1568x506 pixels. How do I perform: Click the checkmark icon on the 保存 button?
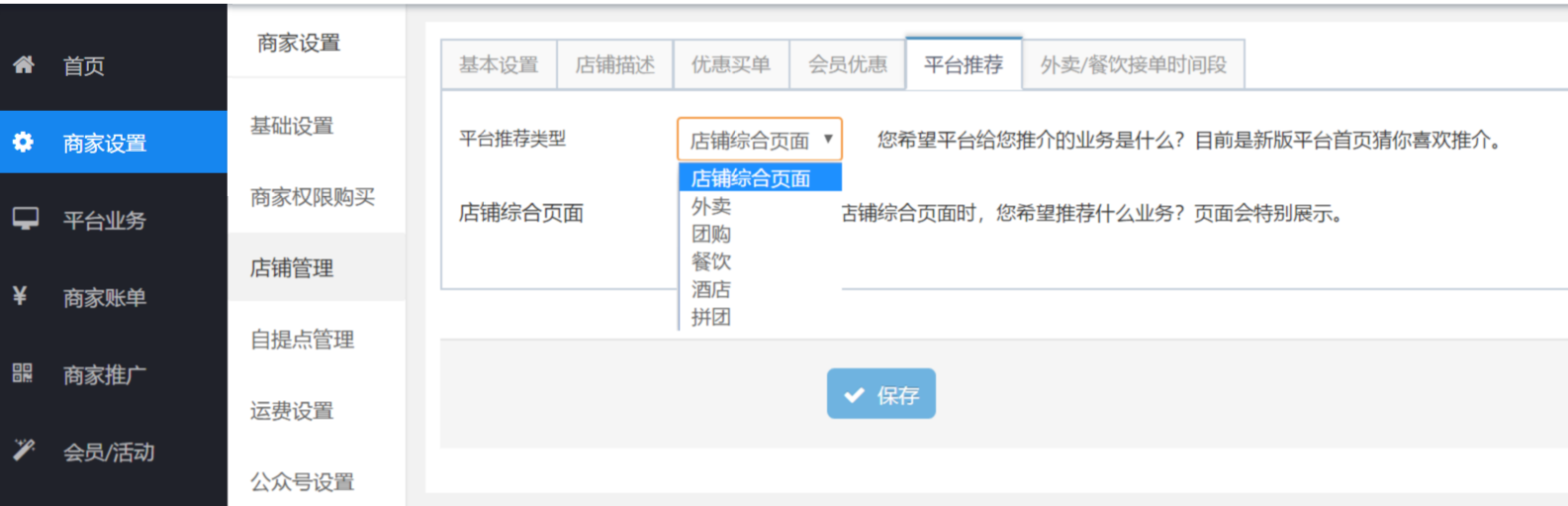click(x=854, y=395)
